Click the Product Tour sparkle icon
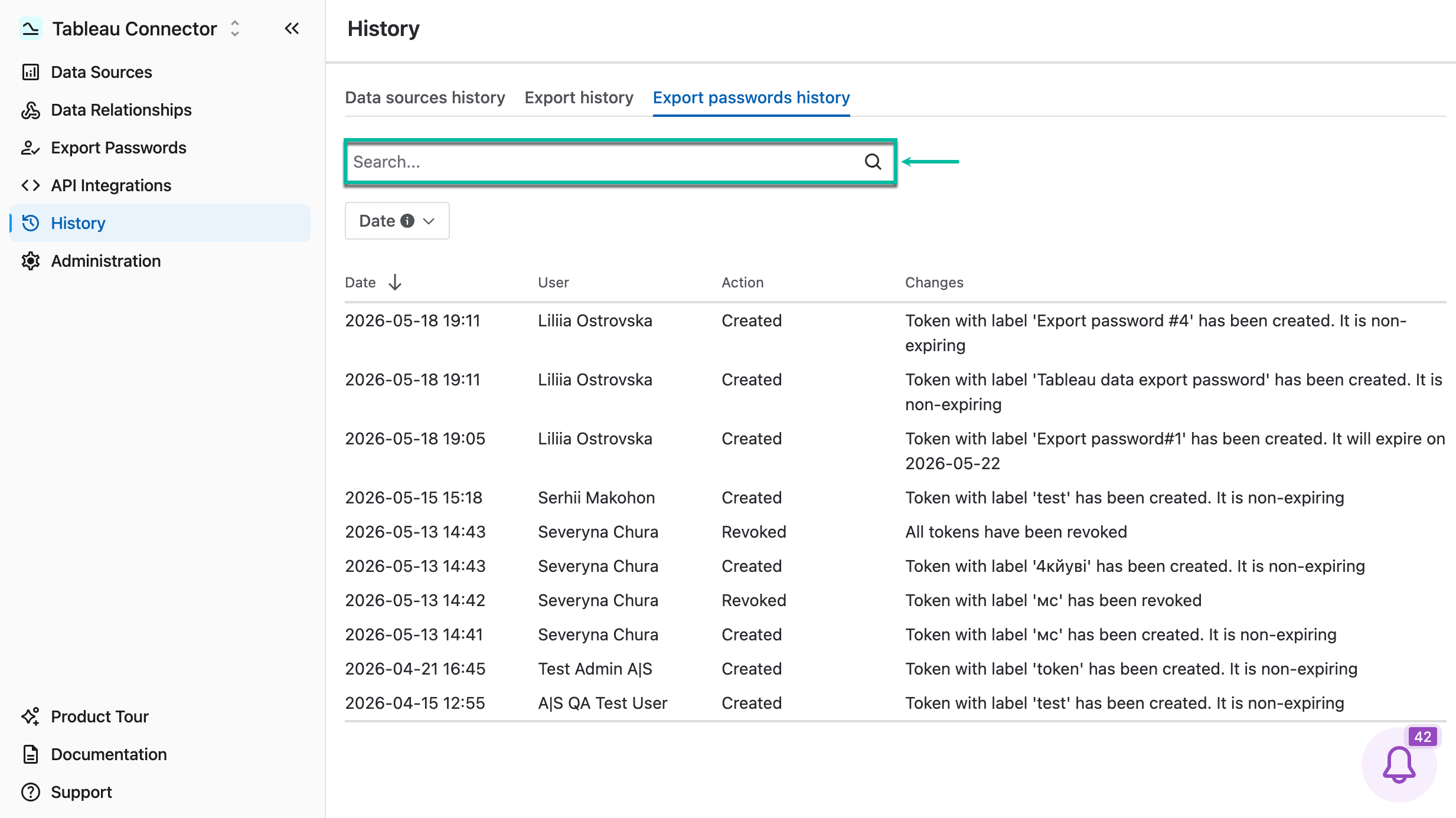Screen dimensions: 1456x818 pyautogui.click(x=31, y=716)
